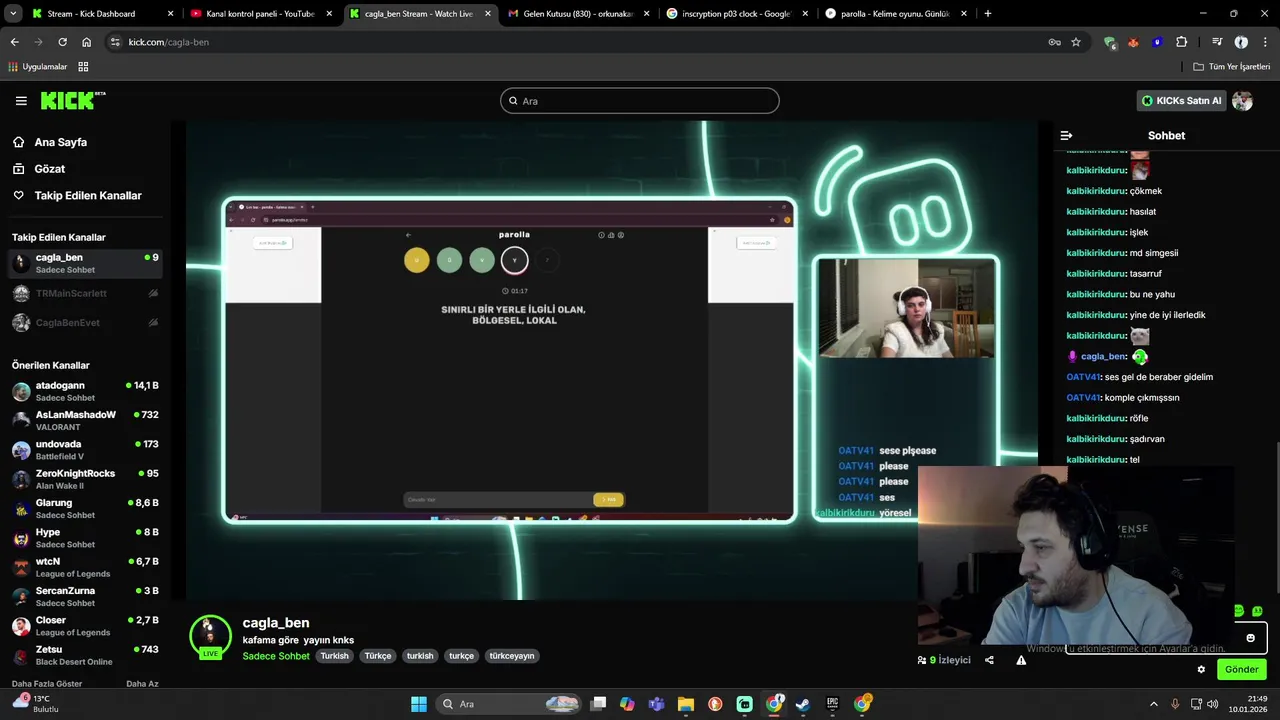Bookmark this page with star icon
This screenshot has width=1280, height=720.
(x=1076, y=42)
